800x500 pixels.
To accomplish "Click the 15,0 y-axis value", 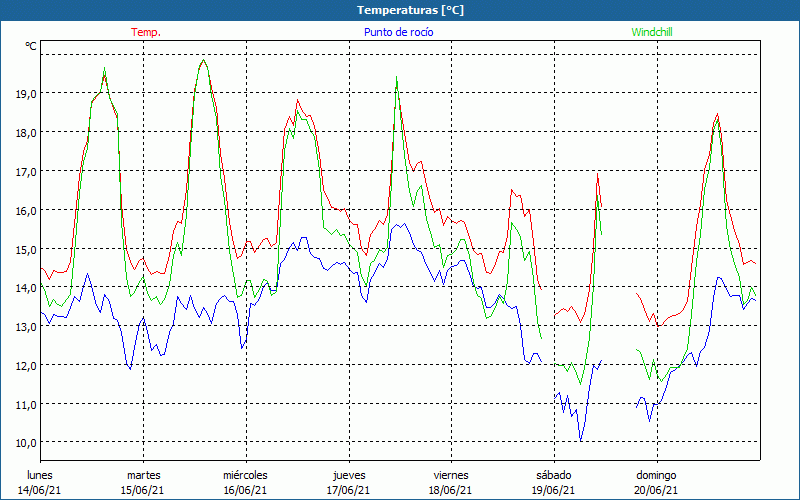I will coord(26,249).
